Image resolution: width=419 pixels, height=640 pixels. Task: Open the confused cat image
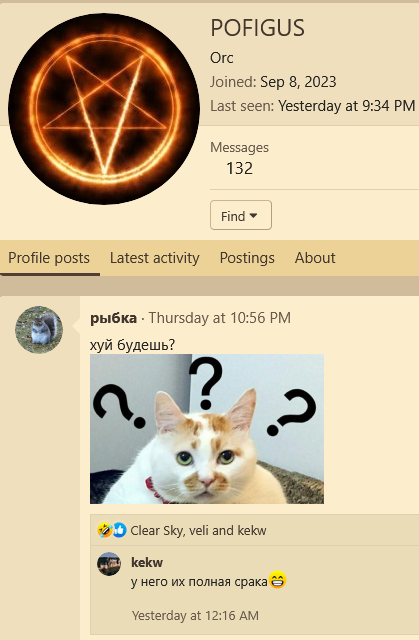click(207, 429)
